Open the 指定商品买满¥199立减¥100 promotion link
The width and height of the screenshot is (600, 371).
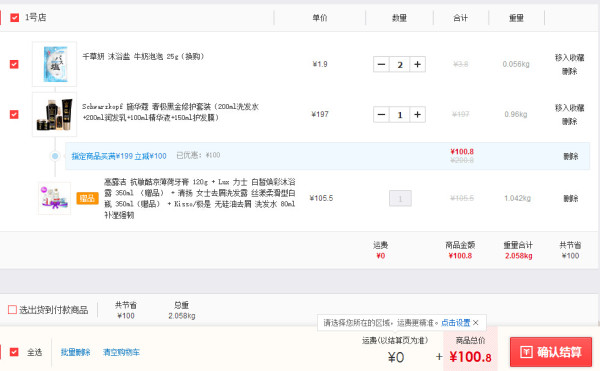pyautogui.click(x=119, y=156)
